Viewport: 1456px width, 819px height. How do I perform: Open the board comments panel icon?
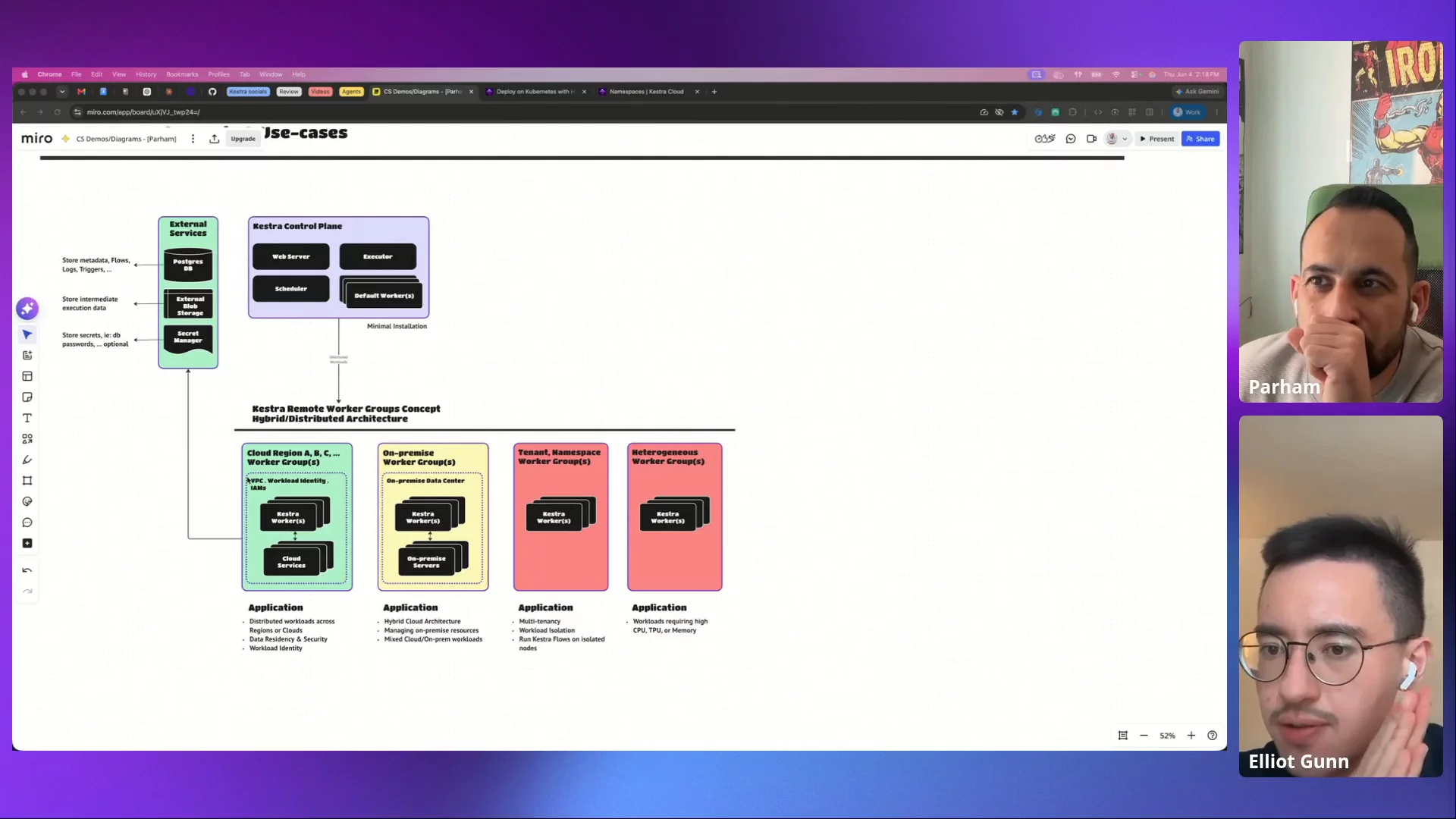click(1071, 139)
